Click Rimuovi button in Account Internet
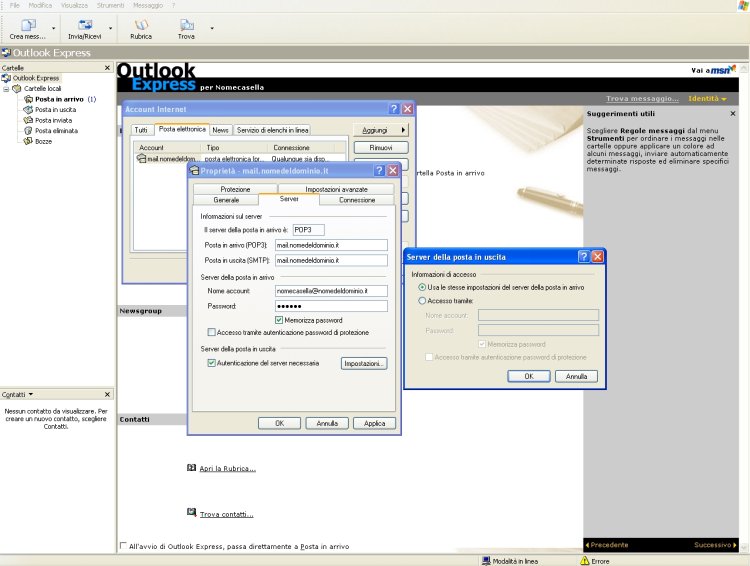This screenshot has height=566, width=750. [x=381, y=148]
